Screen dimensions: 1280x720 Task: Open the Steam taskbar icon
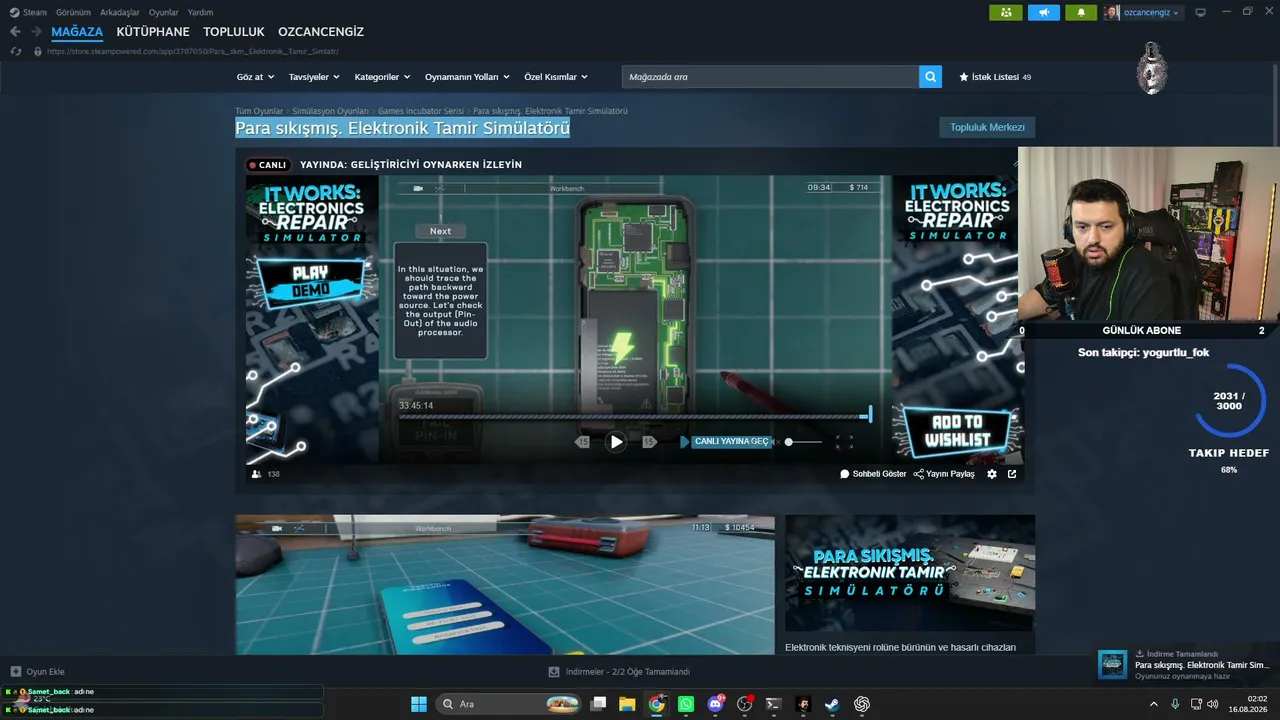(832, 704)
